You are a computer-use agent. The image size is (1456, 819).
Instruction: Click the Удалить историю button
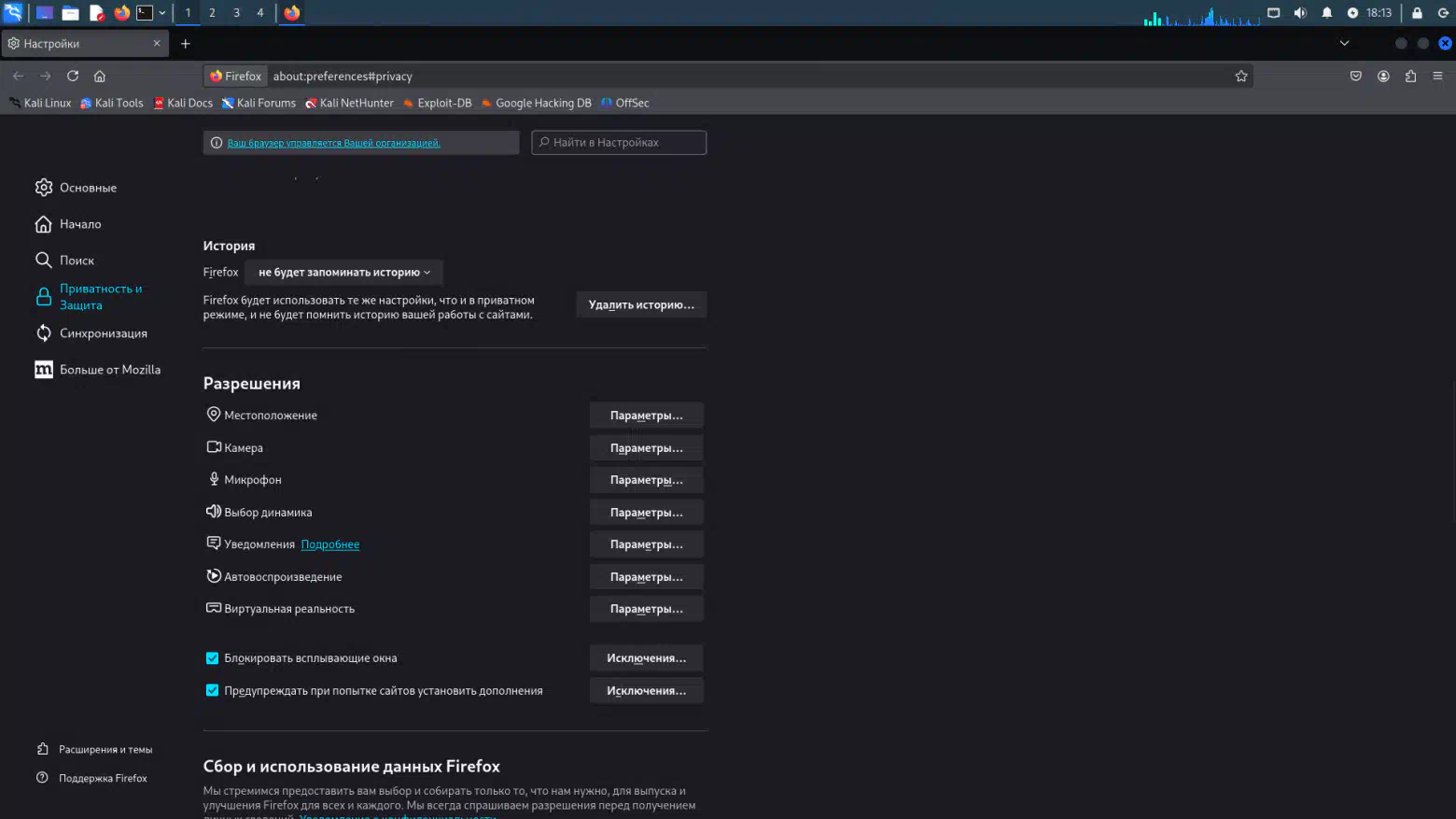pos(641,304)
